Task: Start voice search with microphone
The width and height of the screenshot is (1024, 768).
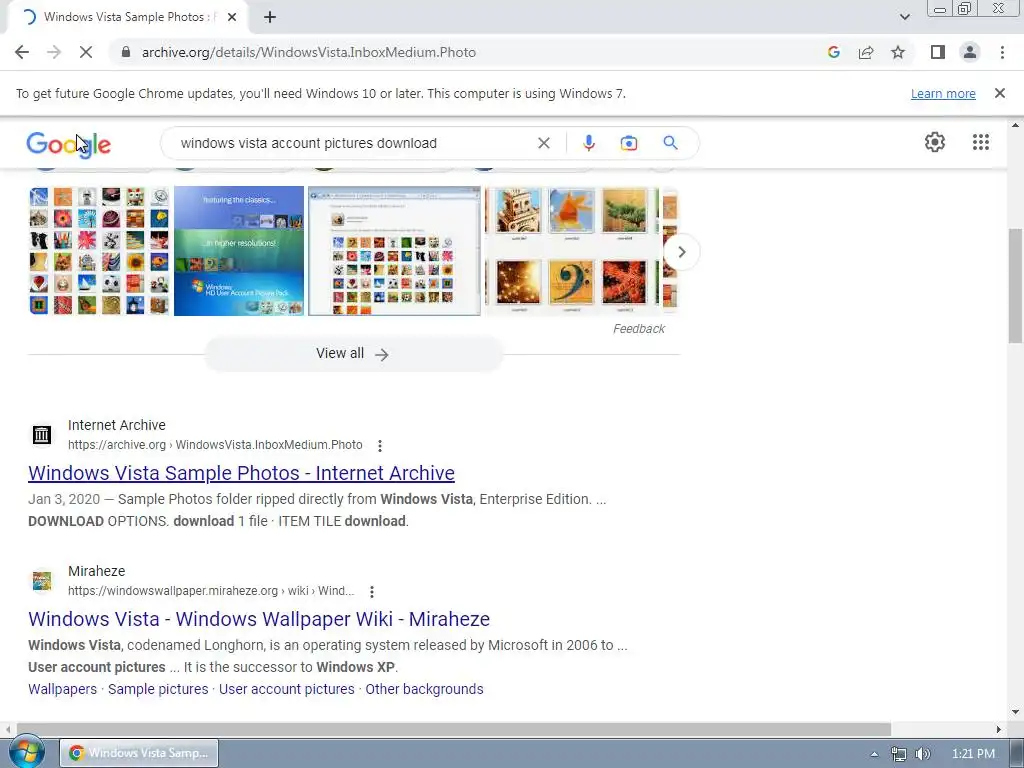Action: click(588, 143)
